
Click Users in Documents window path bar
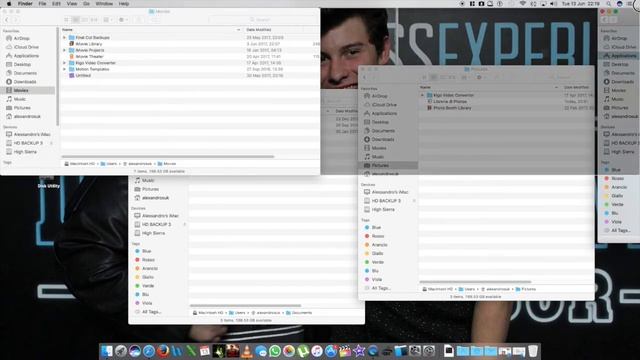click(237, 313)
